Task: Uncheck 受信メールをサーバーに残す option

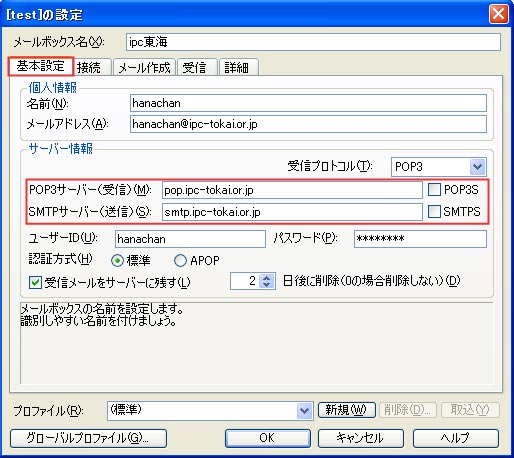Action: [x=35, y=282]
